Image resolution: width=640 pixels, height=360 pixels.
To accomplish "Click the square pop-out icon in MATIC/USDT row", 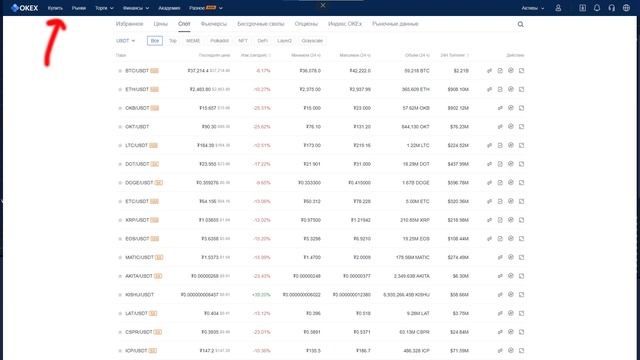I will pos(522,257).
